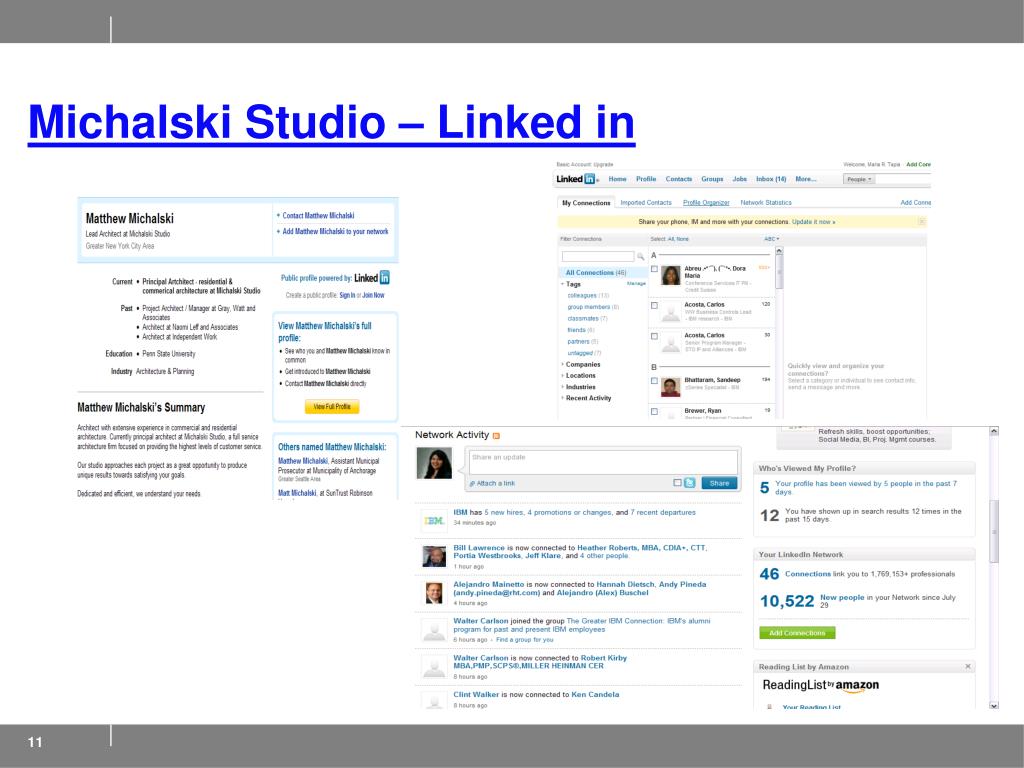Click the LinkedIn logo in the navigation bar
This screenshot has height=768, width=1024.
click(577, 179)
